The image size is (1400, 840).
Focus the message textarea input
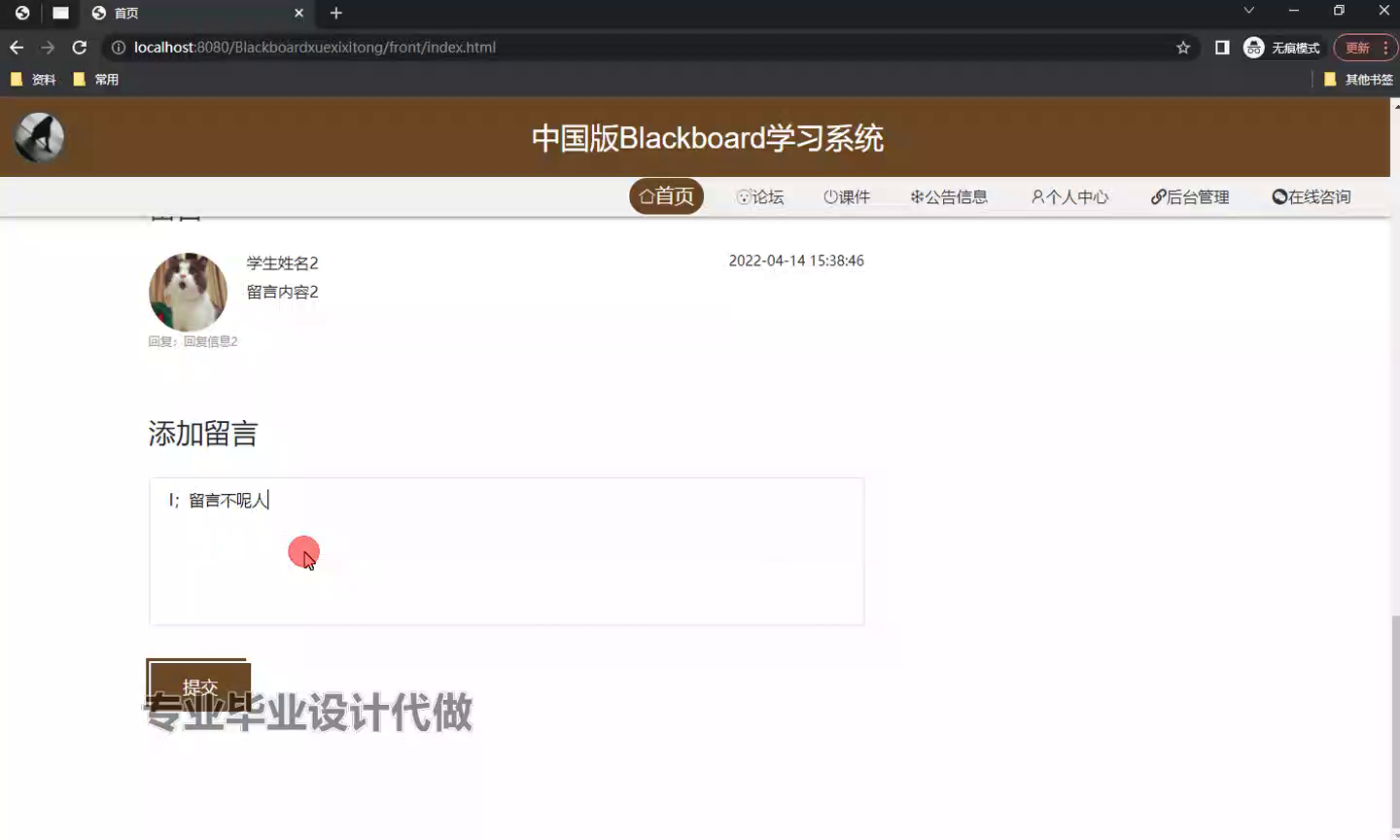coord(507,551)
